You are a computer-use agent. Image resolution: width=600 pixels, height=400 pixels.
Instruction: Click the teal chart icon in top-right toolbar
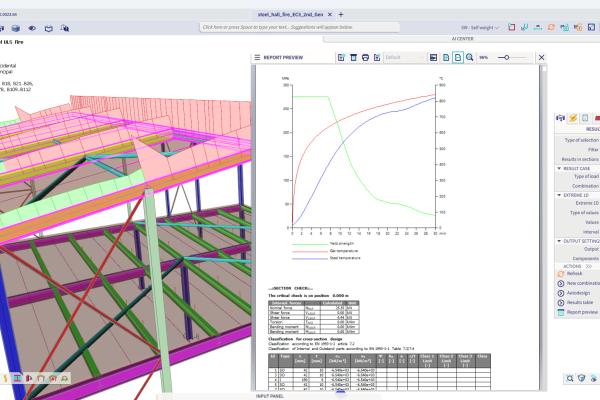click(x=525, y=27)
